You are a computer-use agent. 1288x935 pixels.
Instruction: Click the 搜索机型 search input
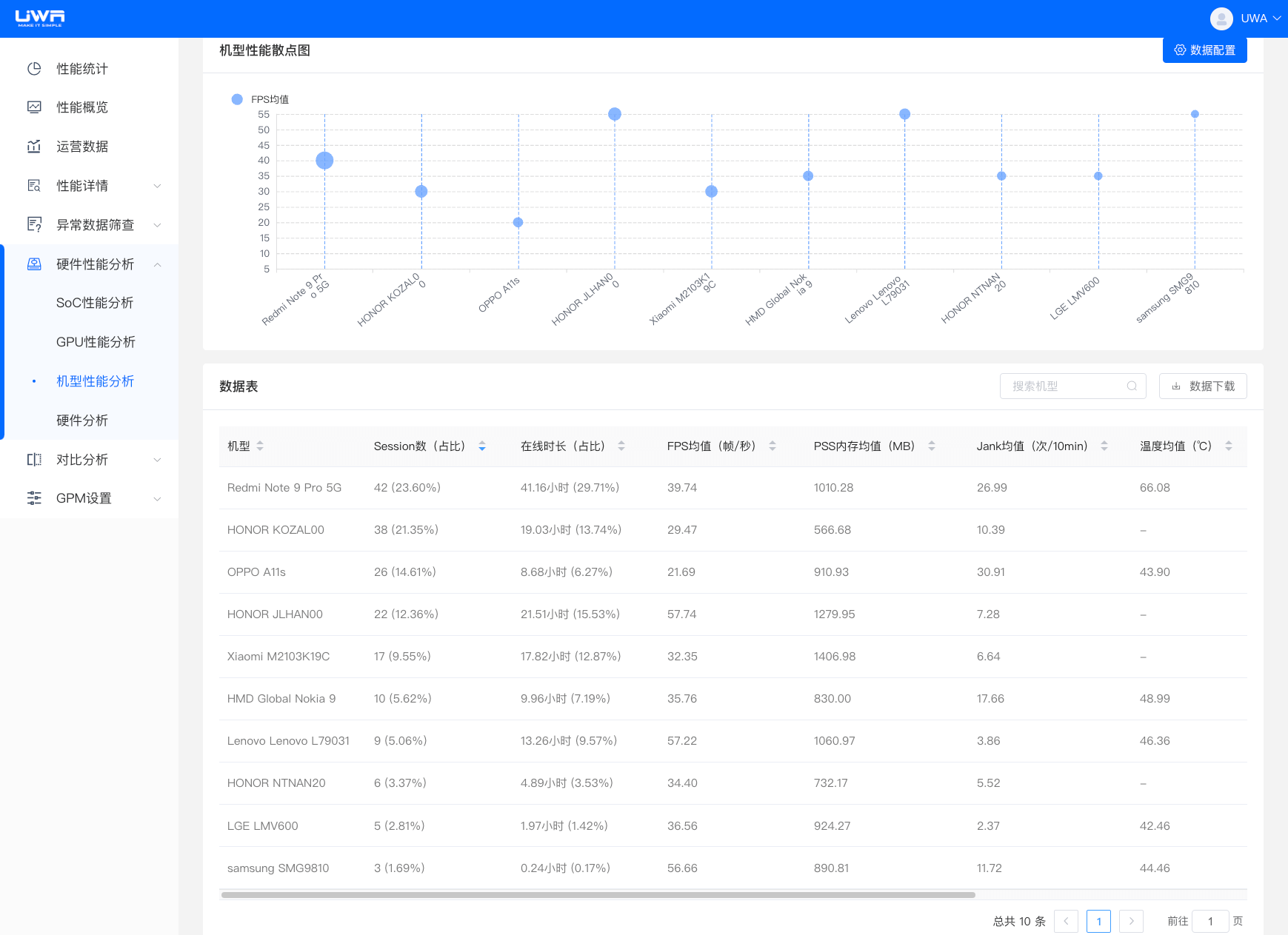(x=1073, y=386)
